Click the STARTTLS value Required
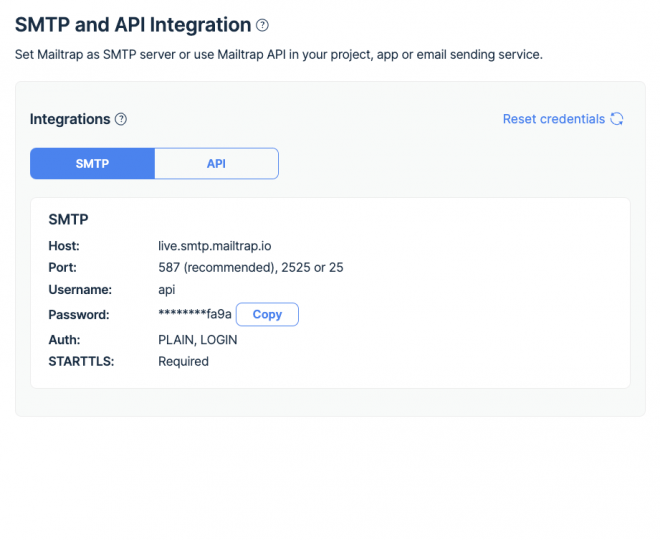Viewport: 660px width, 540px height. 183,361
